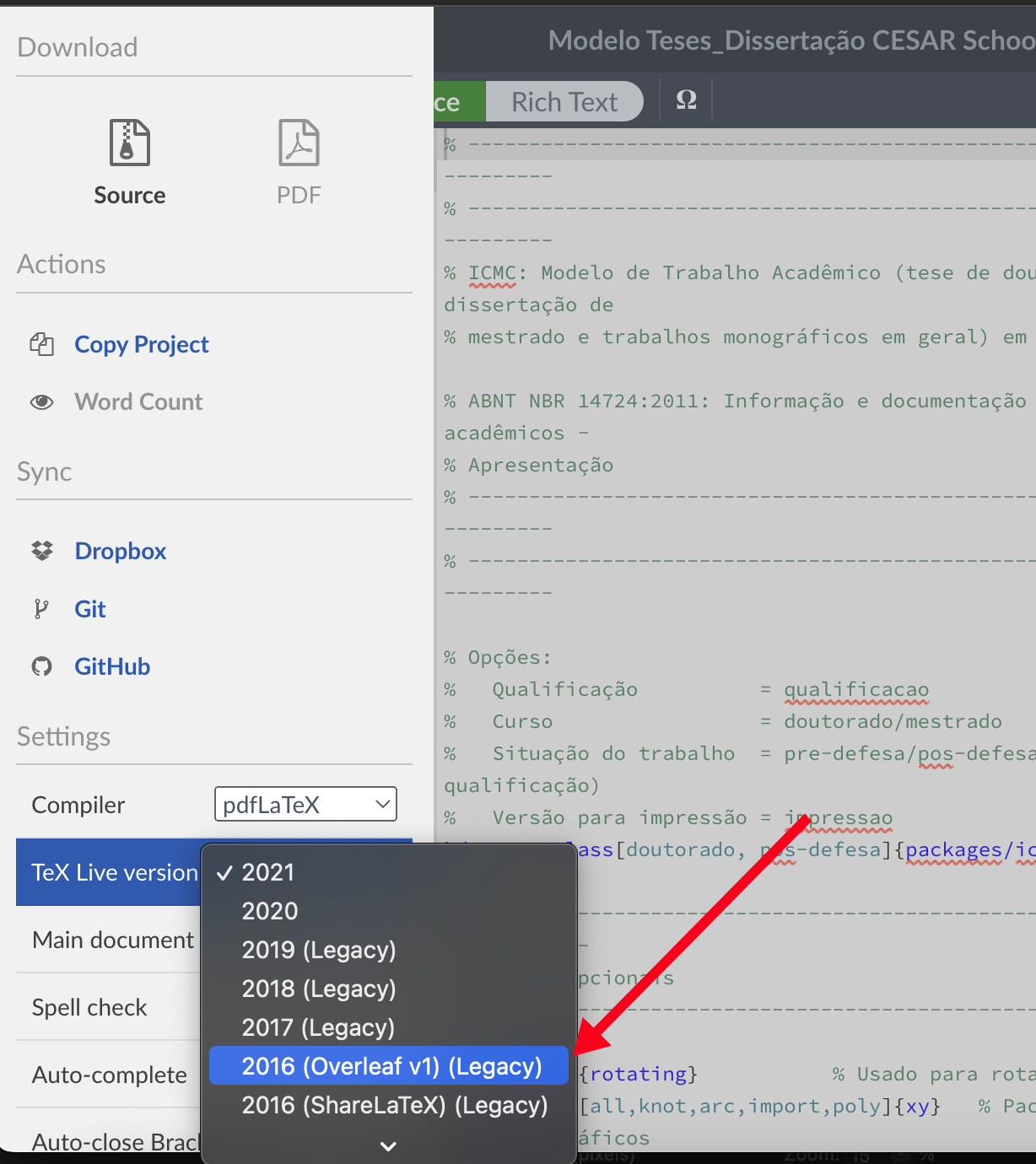Screen dimensions: 1036x1164
Task: Choose 2019 (Legacy) option
Action: pyautogui.click(x=388, y=950)
